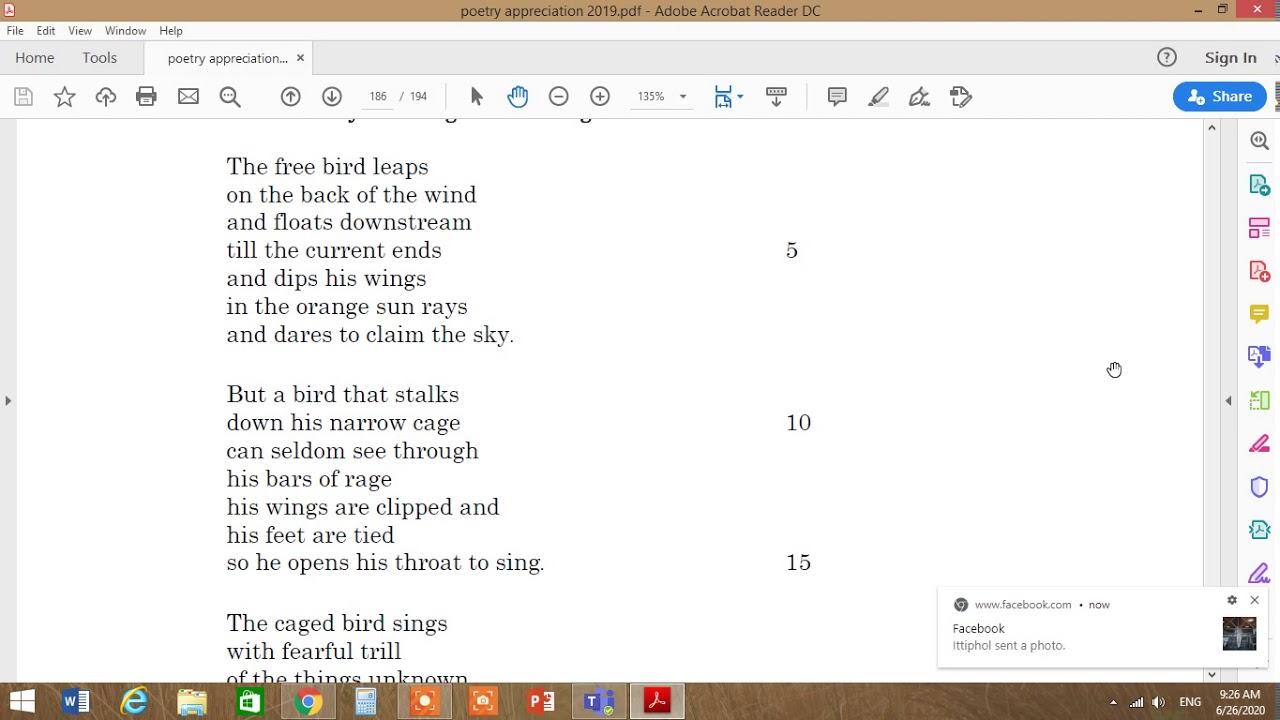Screen dimensions: 1280x720
Task: Open the Window menu
Action: pyautogui.click(x=125, y=31)
